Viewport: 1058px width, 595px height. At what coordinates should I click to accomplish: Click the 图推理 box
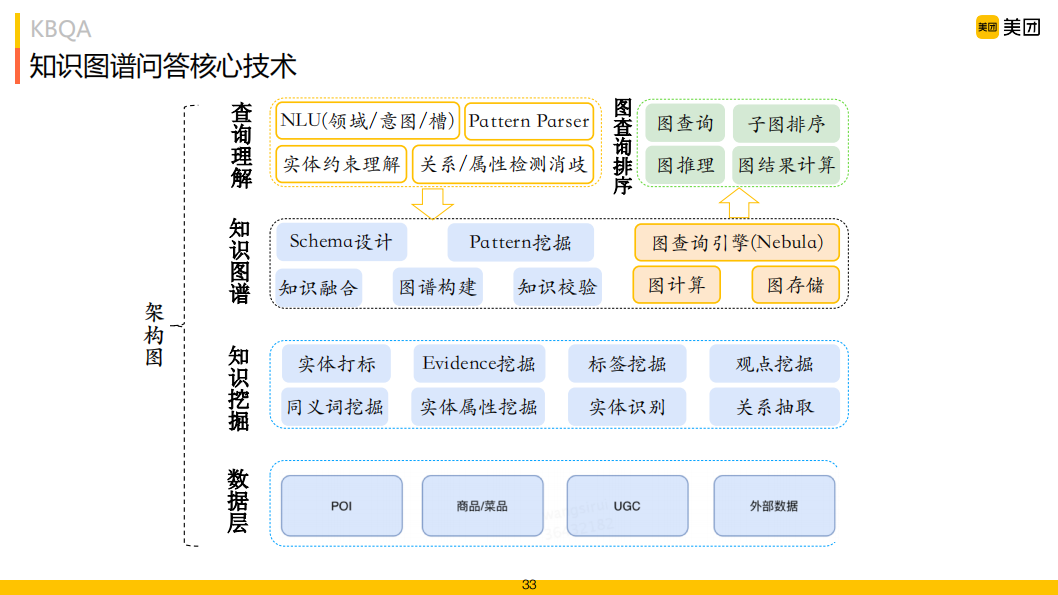(x=685, y=165)
